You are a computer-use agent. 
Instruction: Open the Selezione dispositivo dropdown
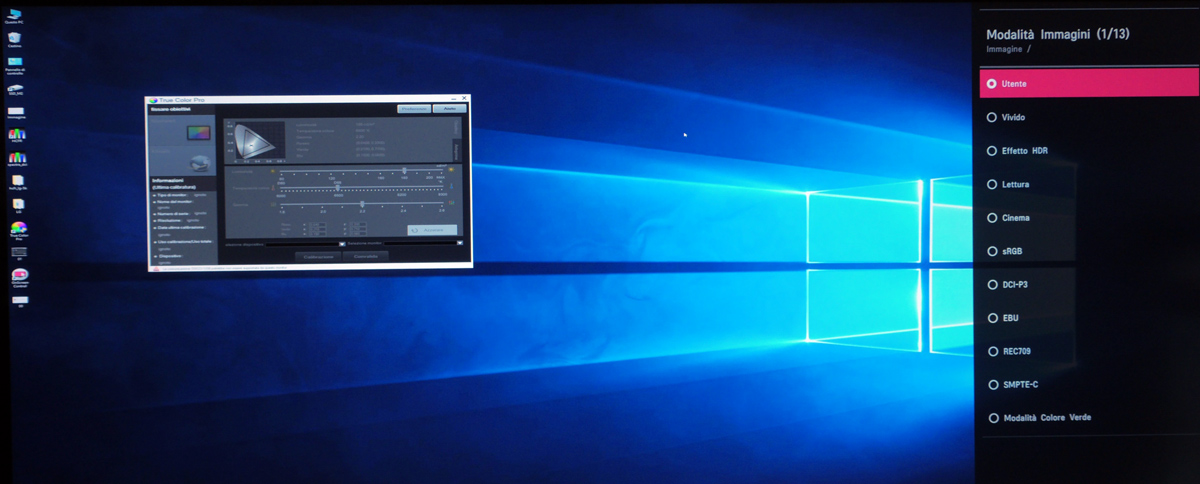point(306,244)
